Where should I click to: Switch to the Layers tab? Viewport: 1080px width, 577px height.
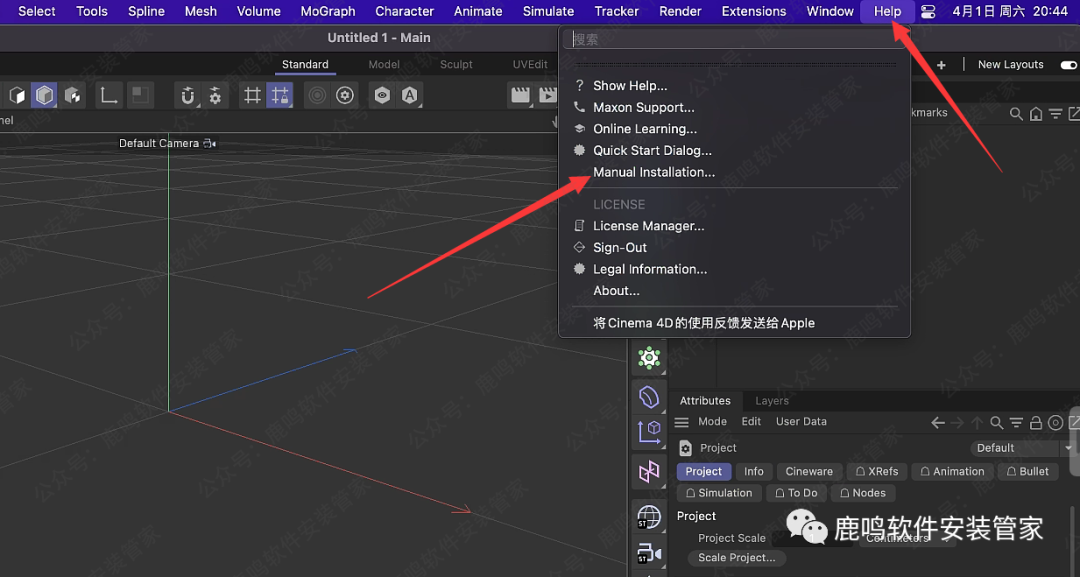click(771, 401)
